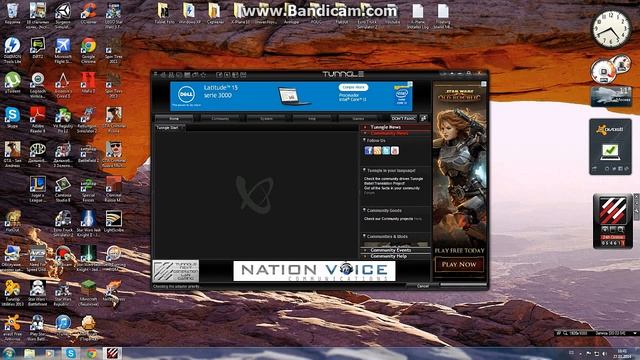Viewport: 640px width, 360px height.
Task: Collapse the Follow Us section
Action: pyautogui.click(x=364, y=140)
